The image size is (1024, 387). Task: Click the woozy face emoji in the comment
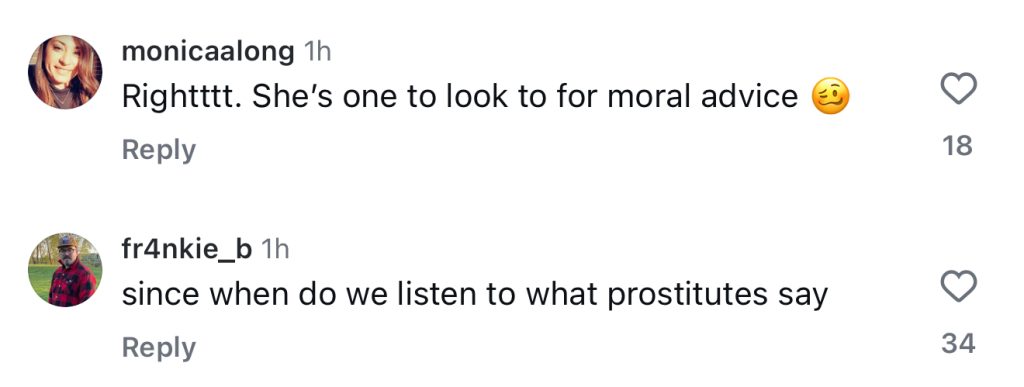[x=830, y=98]
